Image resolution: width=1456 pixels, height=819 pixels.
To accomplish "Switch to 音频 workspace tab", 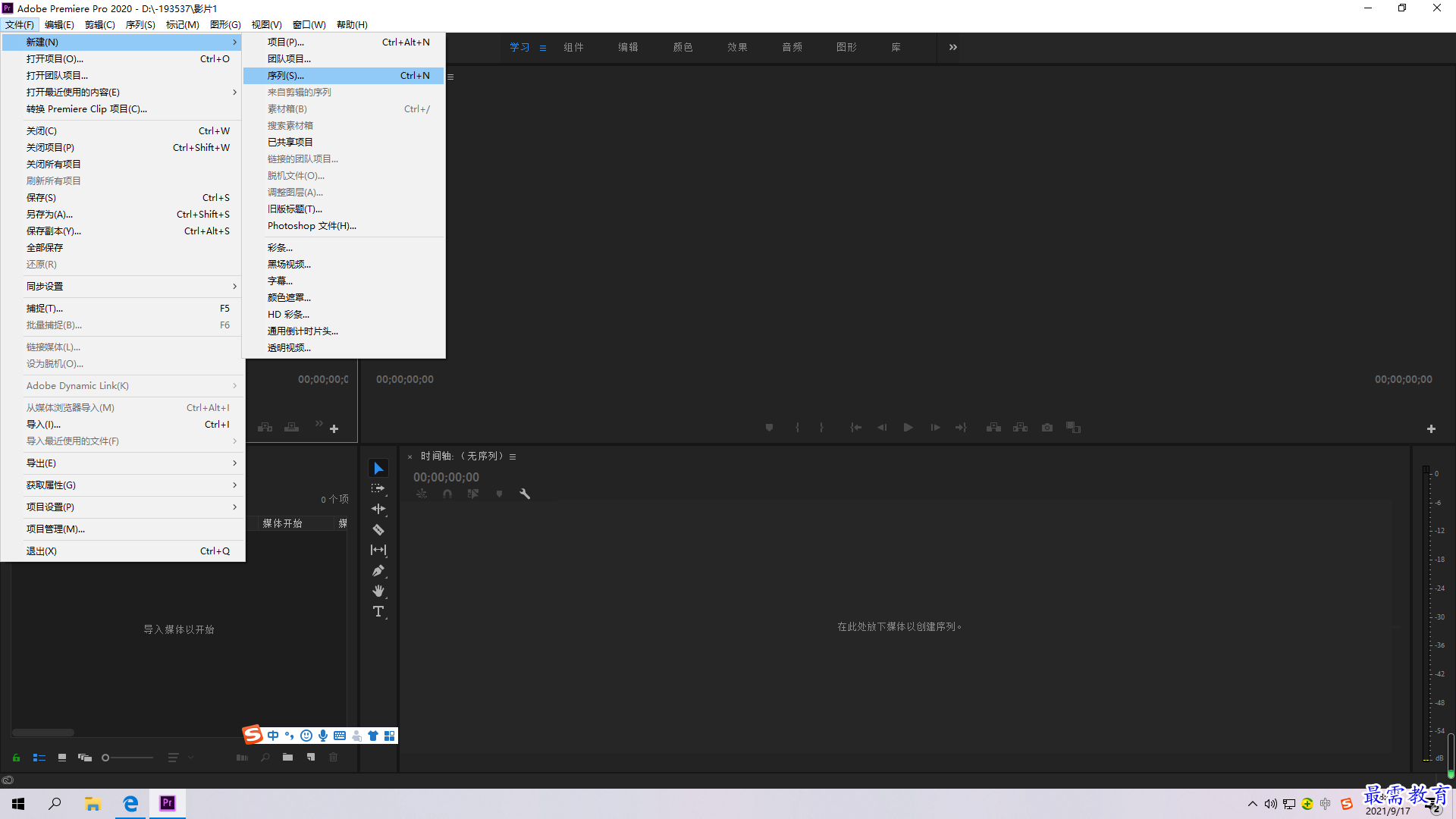I will click(x=792, y=47).
